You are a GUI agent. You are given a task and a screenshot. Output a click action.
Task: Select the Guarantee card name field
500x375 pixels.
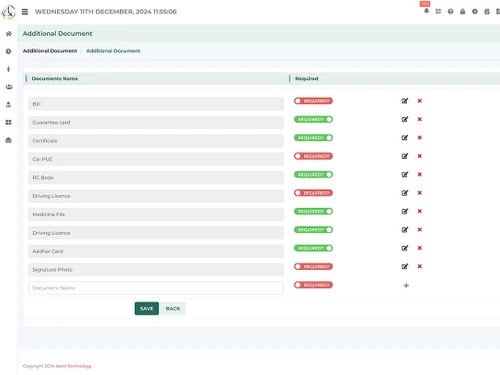(156, 122)
